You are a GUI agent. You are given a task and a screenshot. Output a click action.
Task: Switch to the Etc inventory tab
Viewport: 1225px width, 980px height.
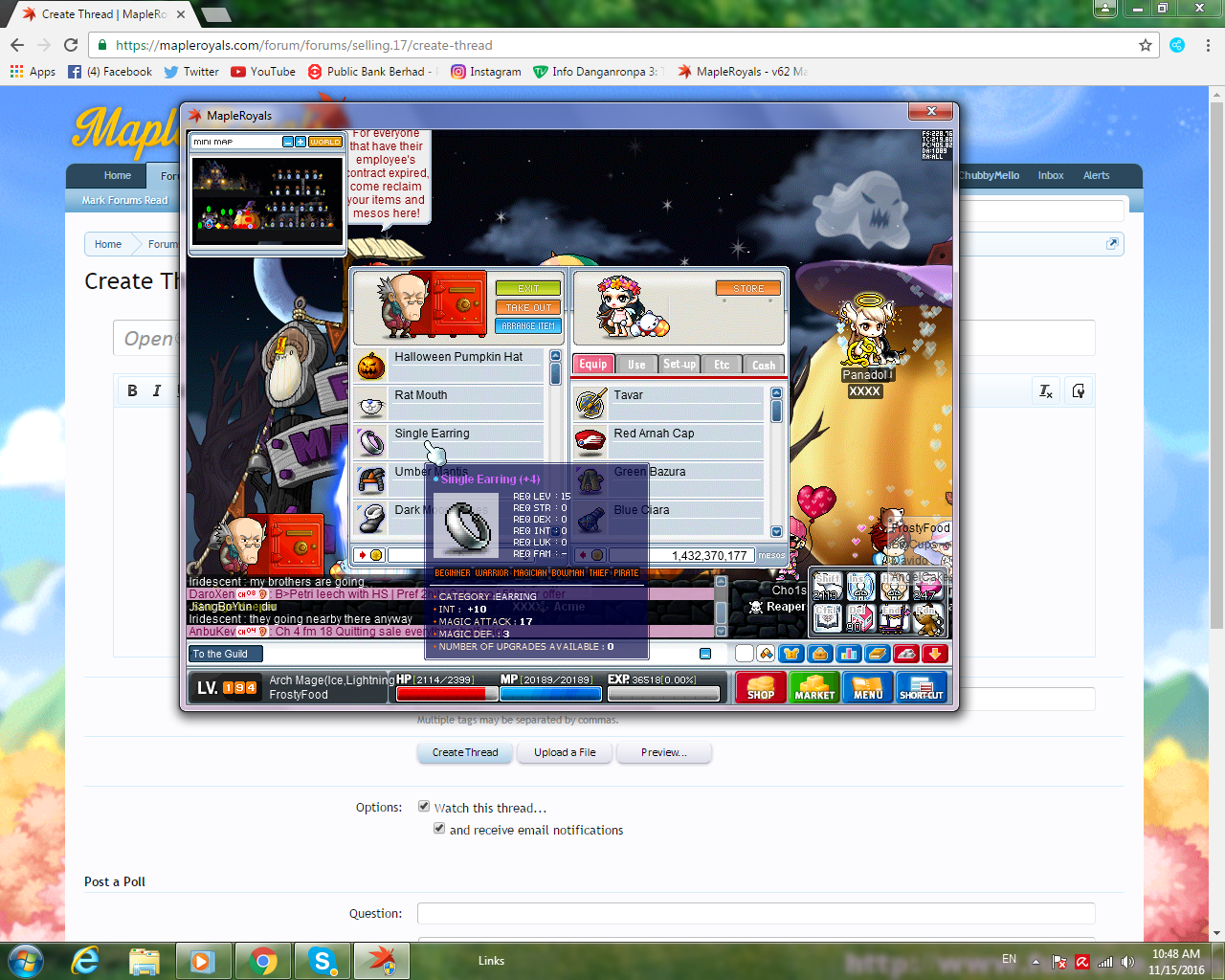click(x=722, y=365)
